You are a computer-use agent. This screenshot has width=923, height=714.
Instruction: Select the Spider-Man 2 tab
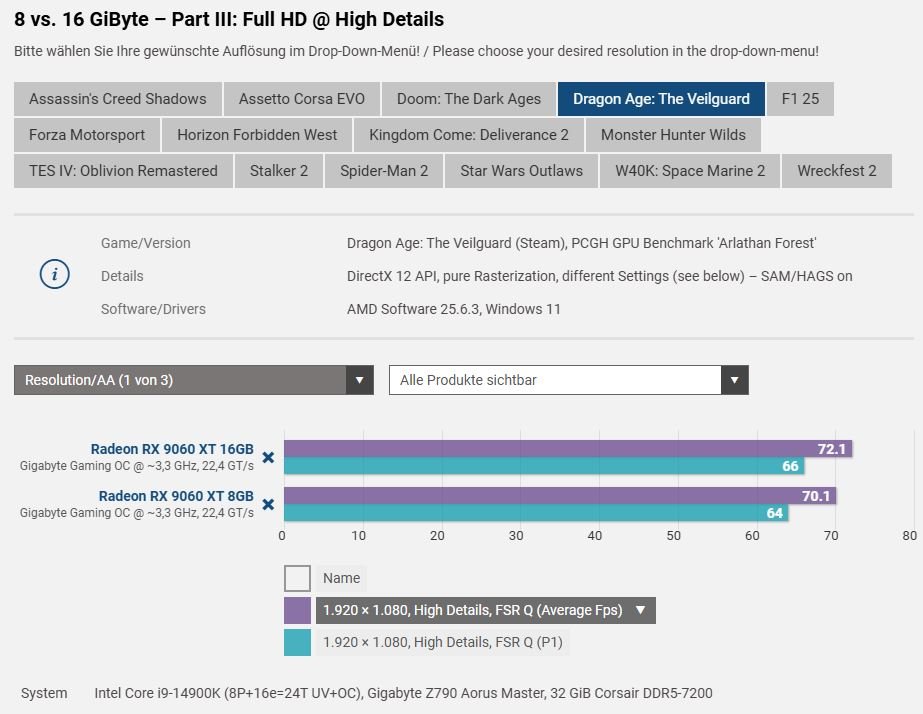(x=384, y=171)
